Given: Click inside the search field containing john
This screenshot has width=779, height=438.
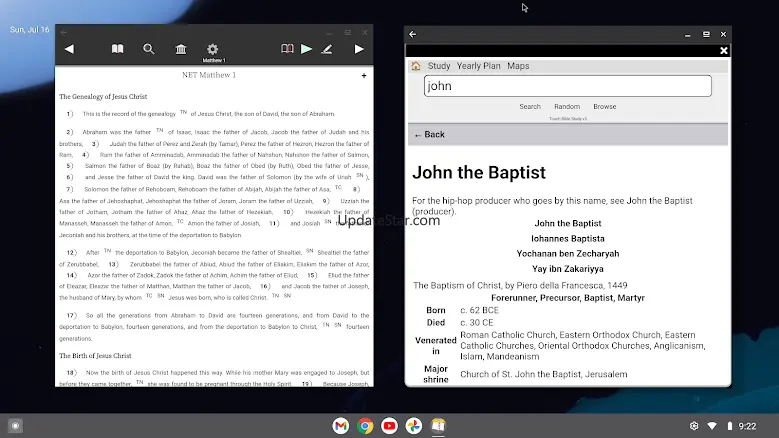Looking at the screenshot, I should pos(566,87).
